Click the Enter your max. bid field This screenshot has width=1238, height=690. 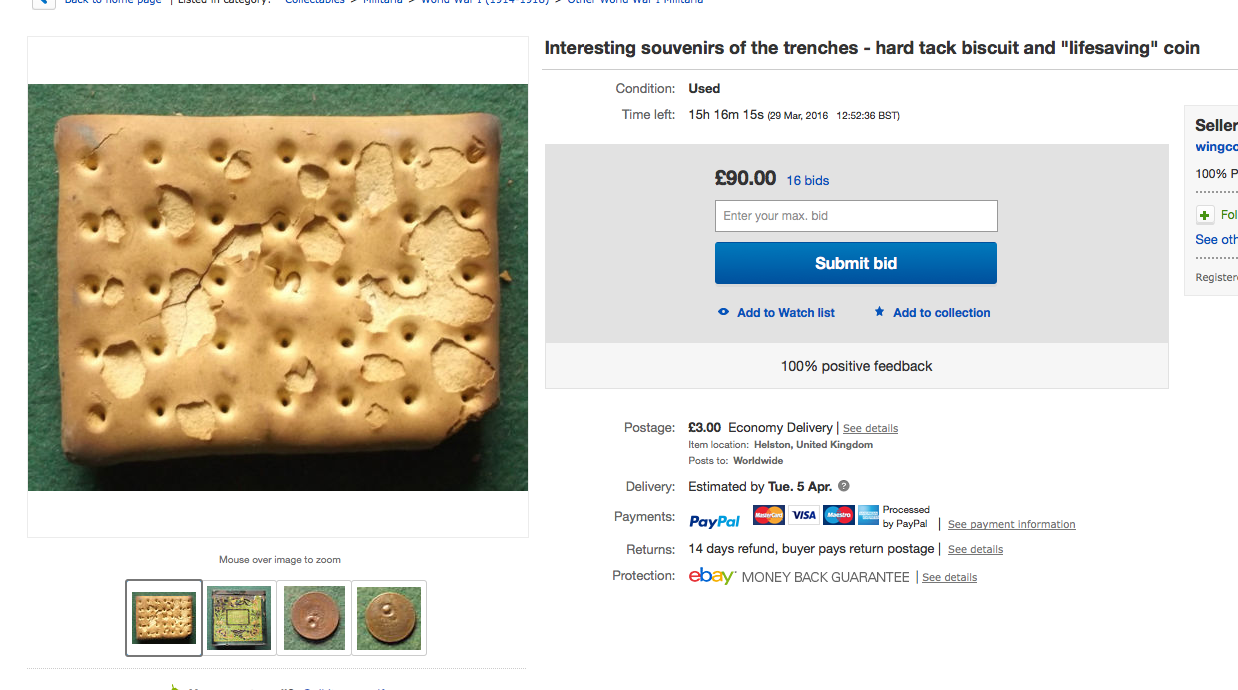(855, 216)
